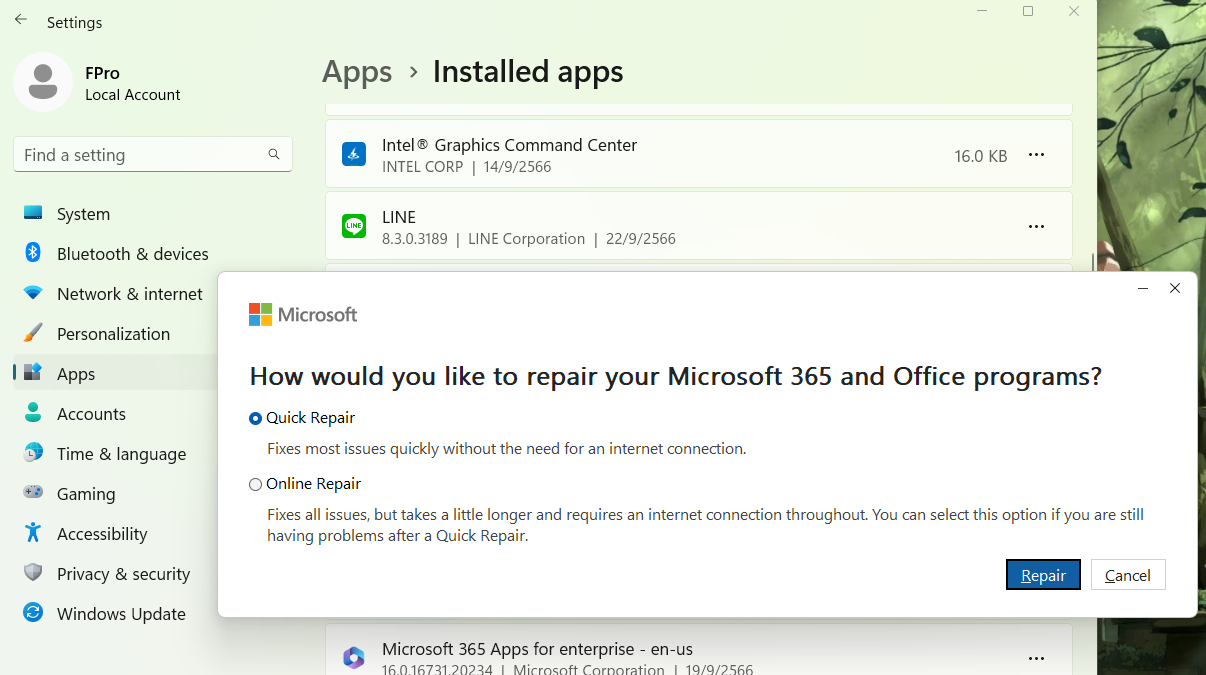Cancel the Office repair dialog
This screenshot has height=675, width=1206.
point(1127,575)
